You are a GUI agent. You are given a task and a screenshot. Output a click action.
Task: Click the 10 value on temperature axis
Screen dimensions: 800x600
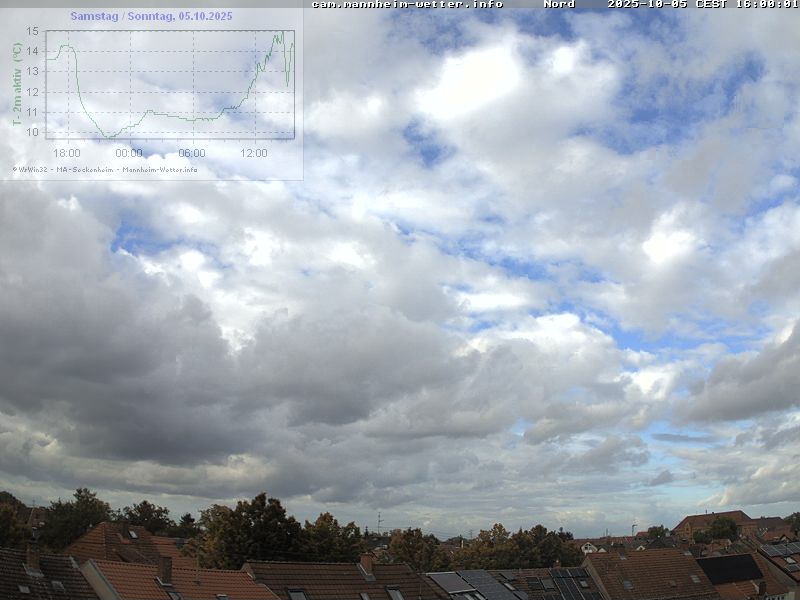33,132
